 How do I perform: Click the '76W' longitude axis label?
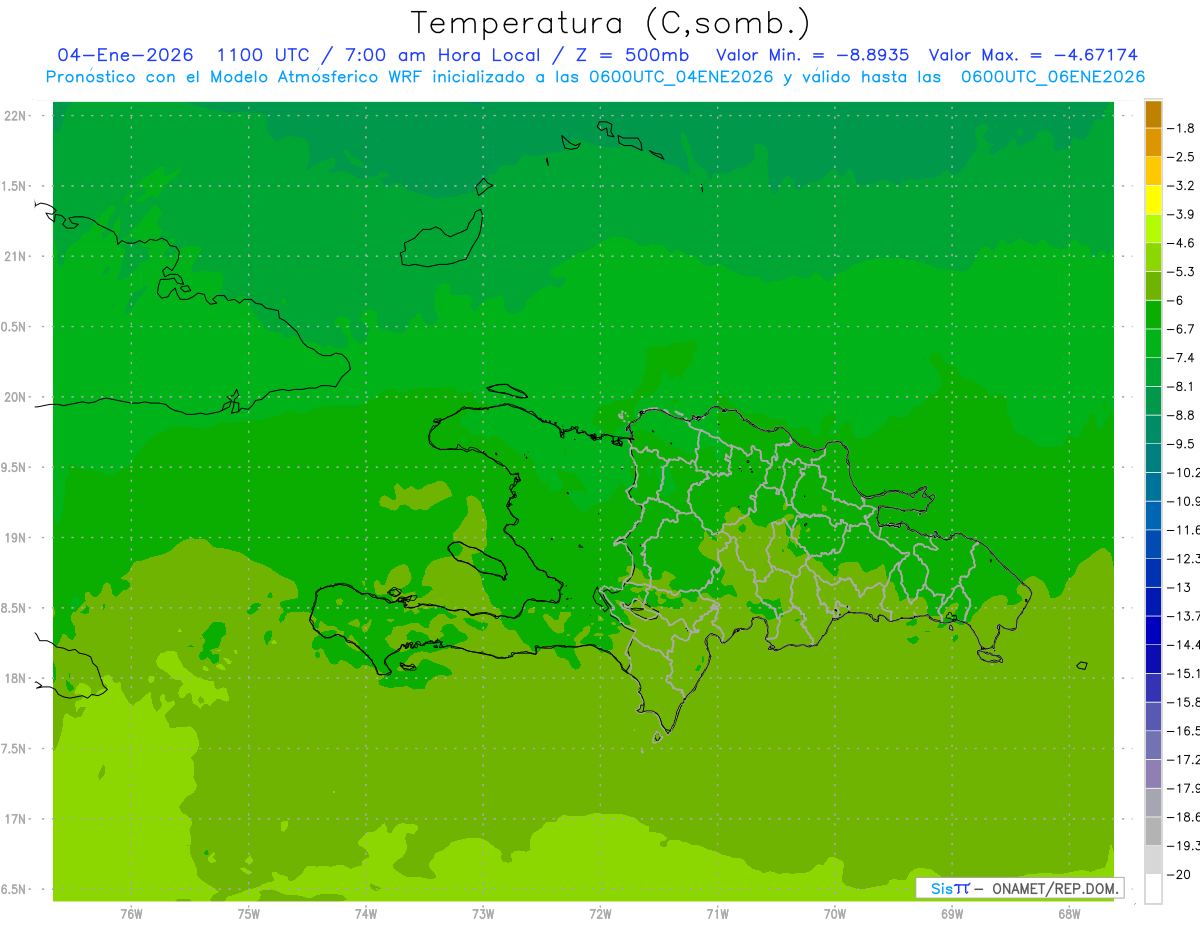[131, 913]
